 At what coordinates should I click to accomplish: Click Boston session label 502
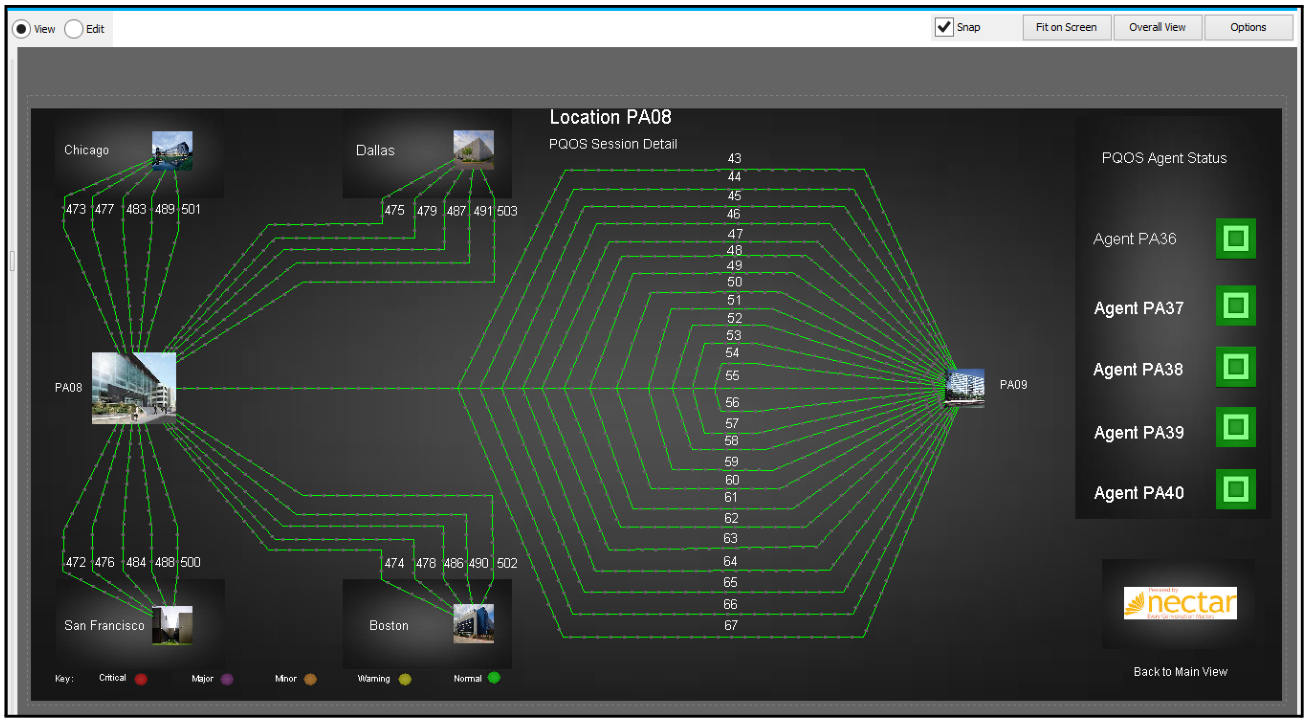(507, 564)
